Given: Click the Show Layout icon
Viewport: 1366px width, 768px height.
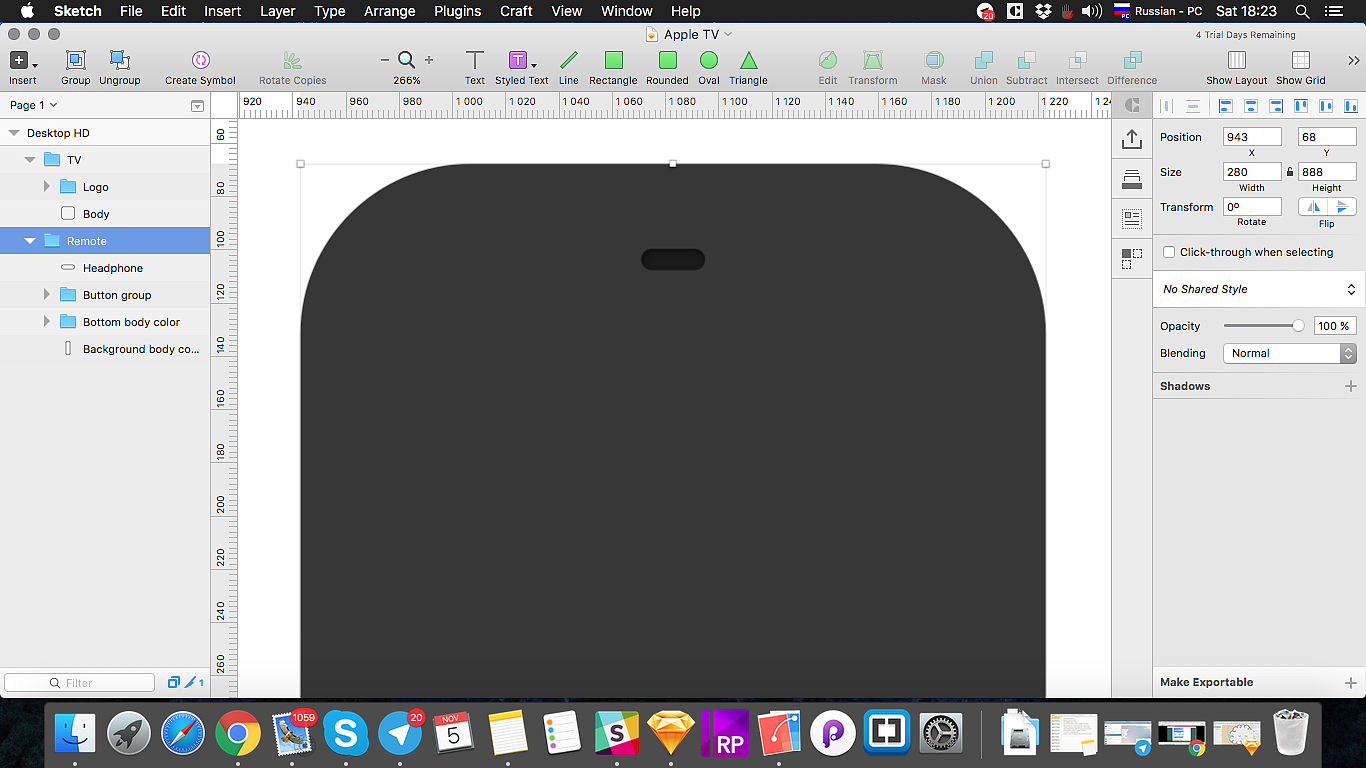Looking at the screenshot, I should (x=1236, y=62).
